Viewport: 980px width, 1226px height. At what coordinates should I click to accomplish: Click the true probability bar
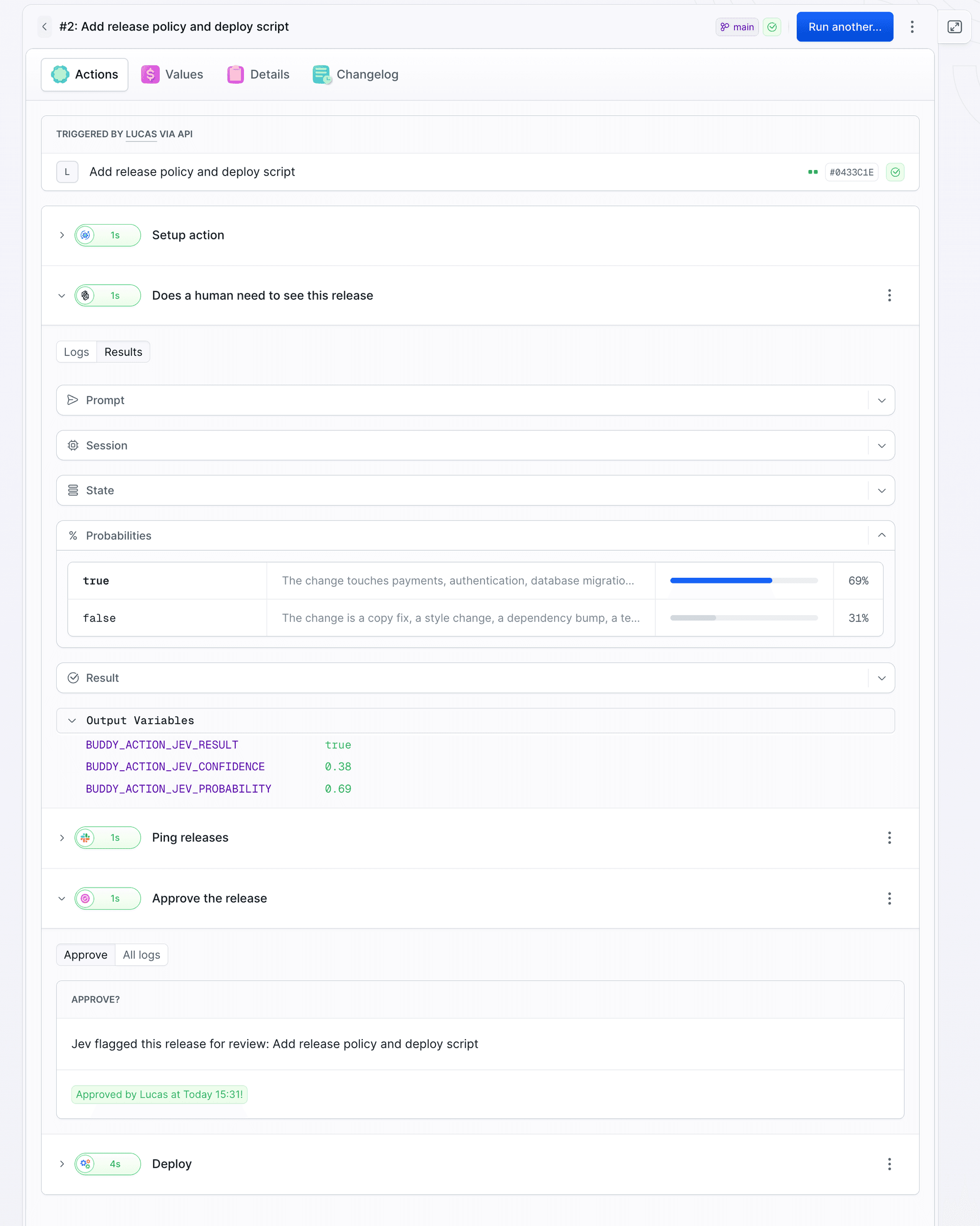click(x=744, y=580)
